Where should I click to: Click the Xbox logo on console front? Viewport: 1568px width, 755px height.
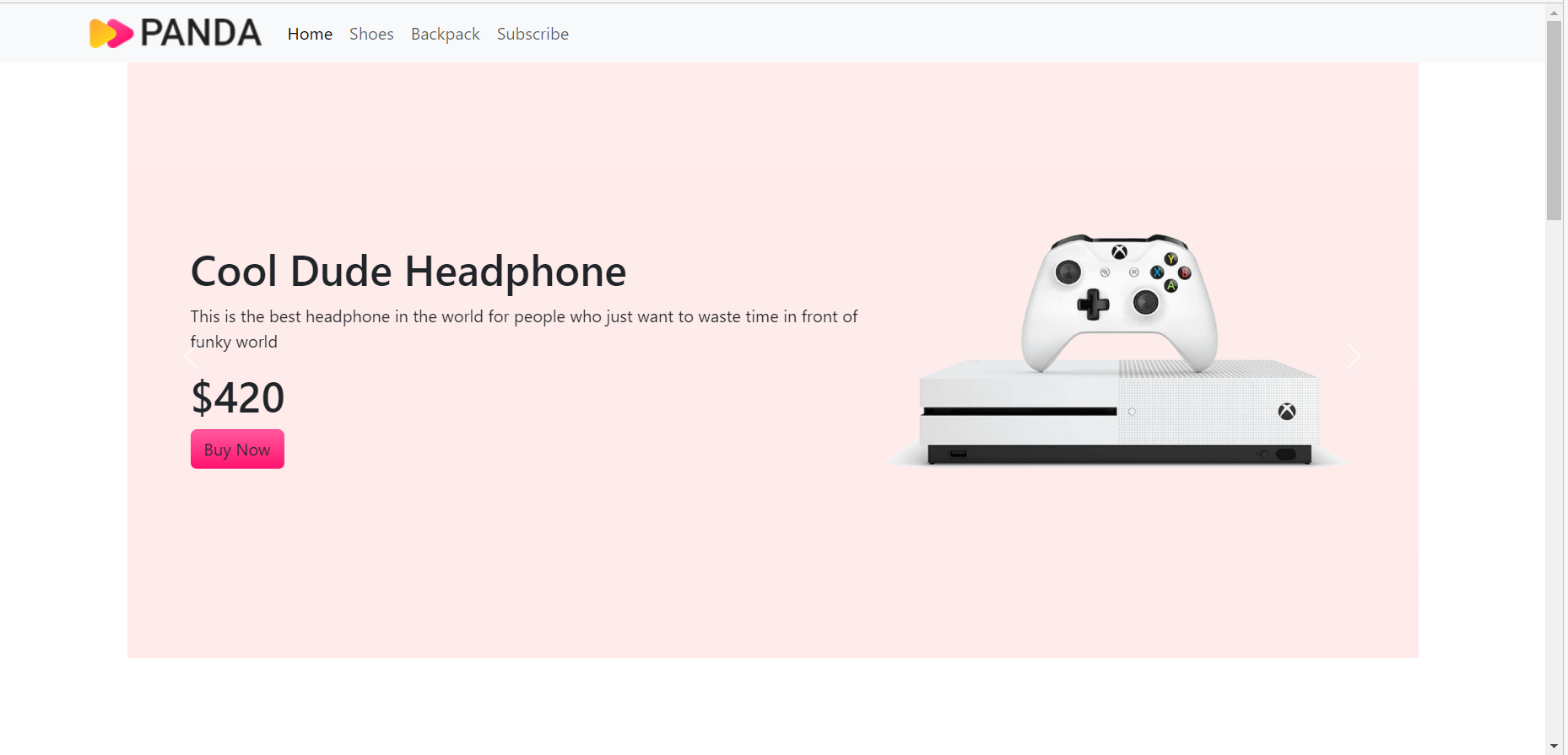tap(1286, 412)
